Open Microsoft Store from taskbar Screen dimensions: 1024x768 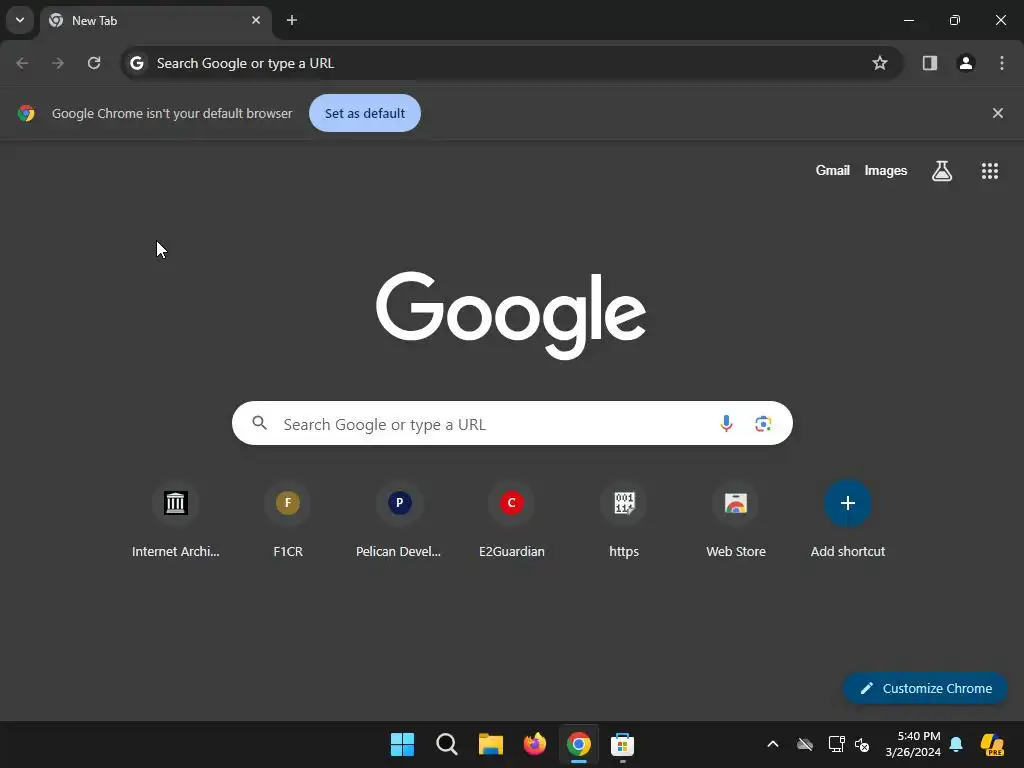click(622, 744)
